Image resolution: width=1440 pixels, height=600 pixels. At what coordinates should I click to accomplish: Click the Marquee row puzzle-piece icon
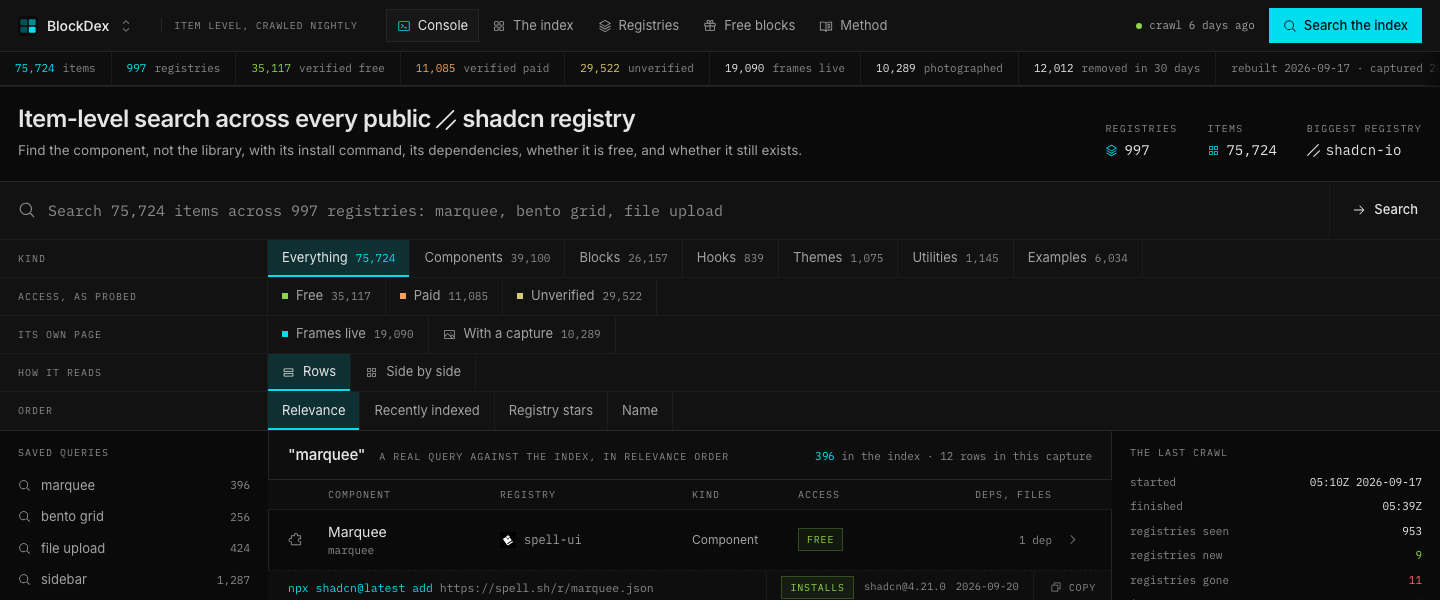(295, 540)
